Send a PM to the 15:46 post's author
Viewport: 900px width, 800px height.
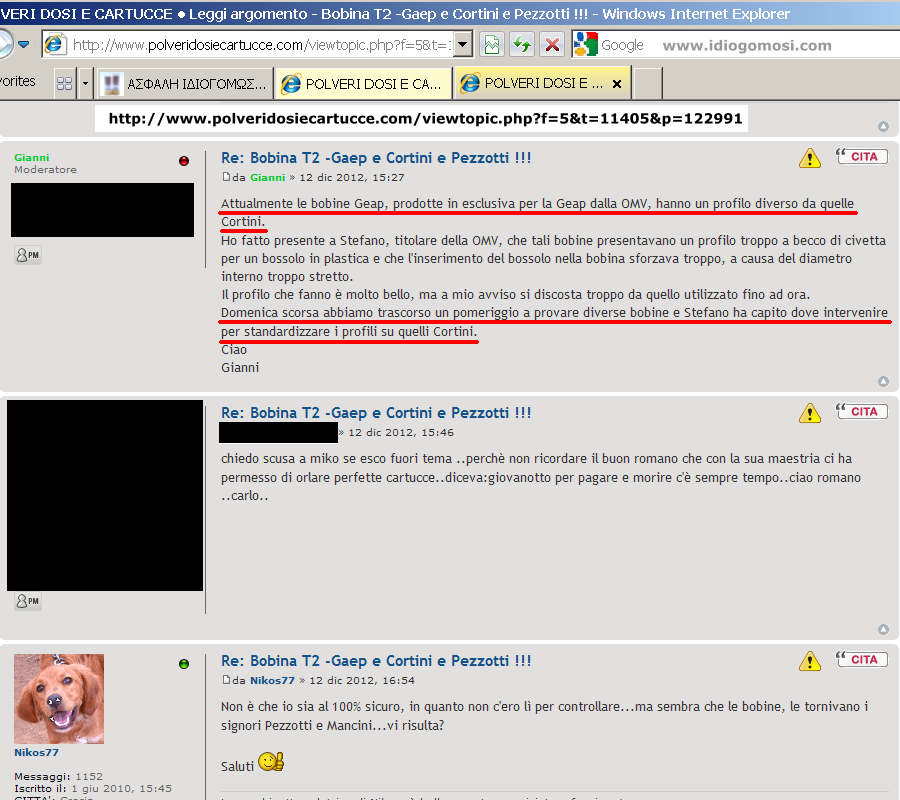tap(28, 601)
